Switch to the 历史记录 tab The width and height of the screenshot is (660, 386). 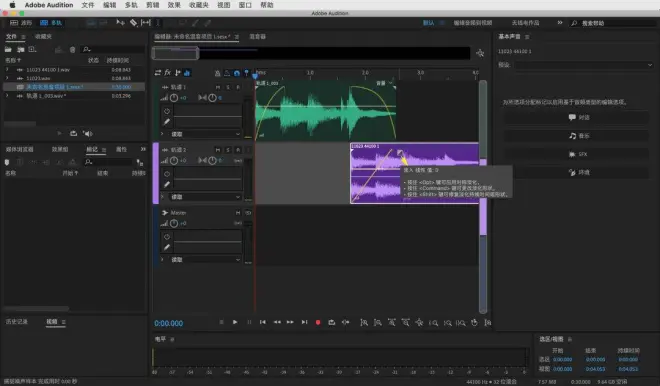(x=17, y=322)
